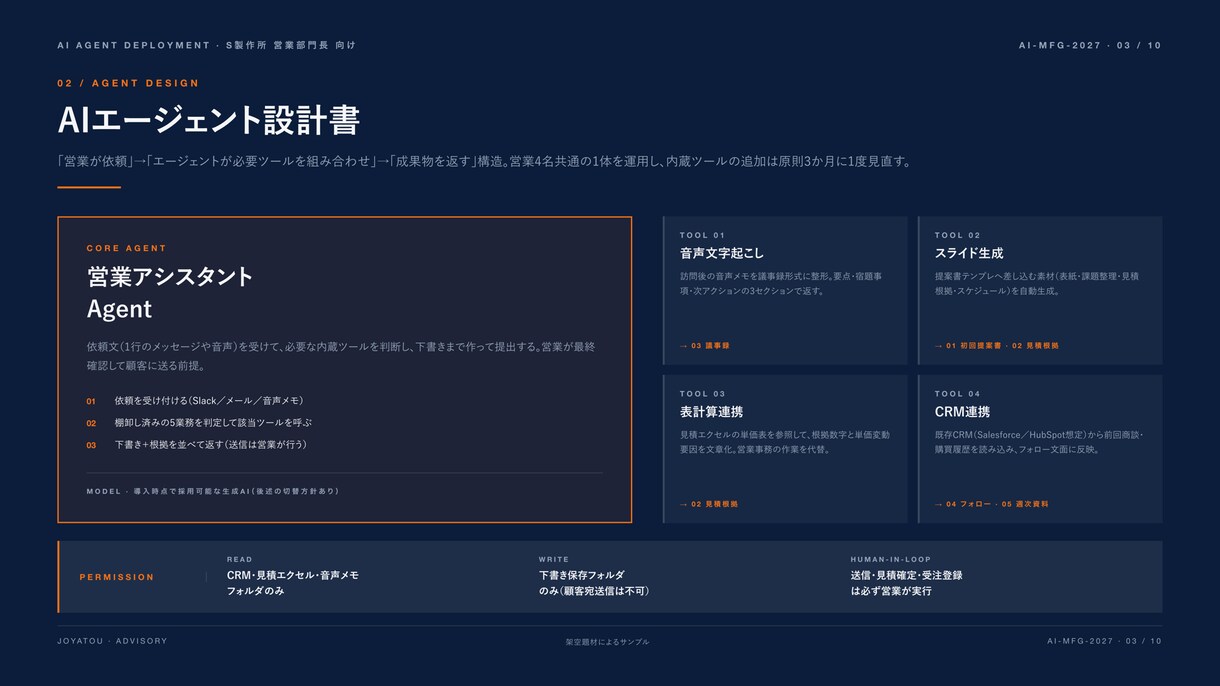Screen dimensions: 1220x686
Task: Click the description '既存CRM(Salesforce／HubSpot想定)'
Action: pyautogui.click(x=1038, y=442)
